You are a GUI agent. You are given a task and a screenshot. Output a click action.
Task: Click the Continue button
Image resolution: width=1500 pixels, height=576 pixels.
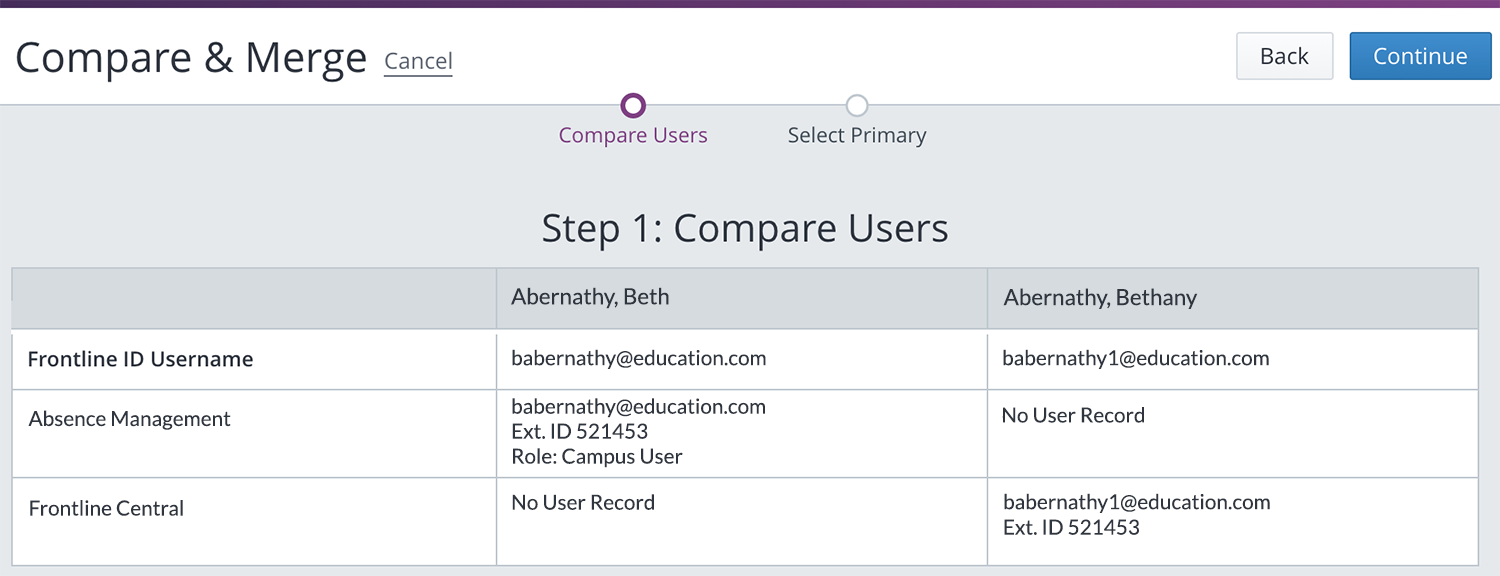(1419, 56)
